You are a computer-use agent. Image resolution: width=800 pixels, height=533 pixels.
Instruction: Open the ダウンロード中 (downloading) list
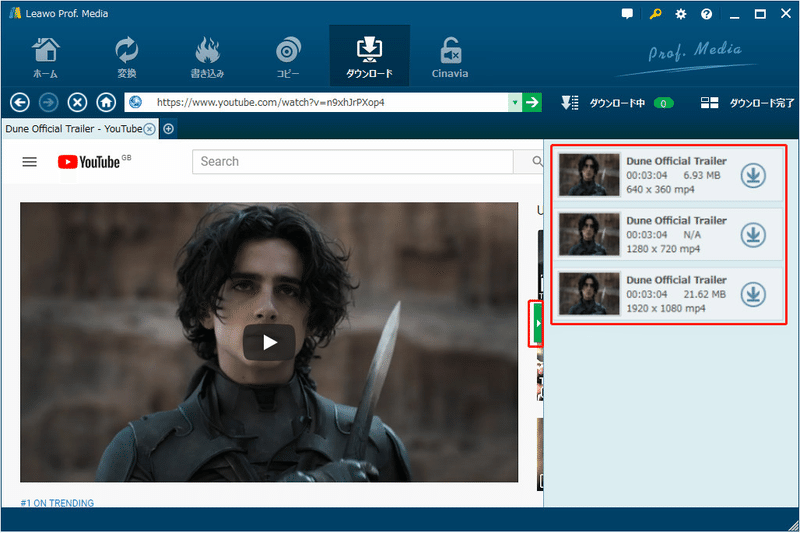pos(616,103)
